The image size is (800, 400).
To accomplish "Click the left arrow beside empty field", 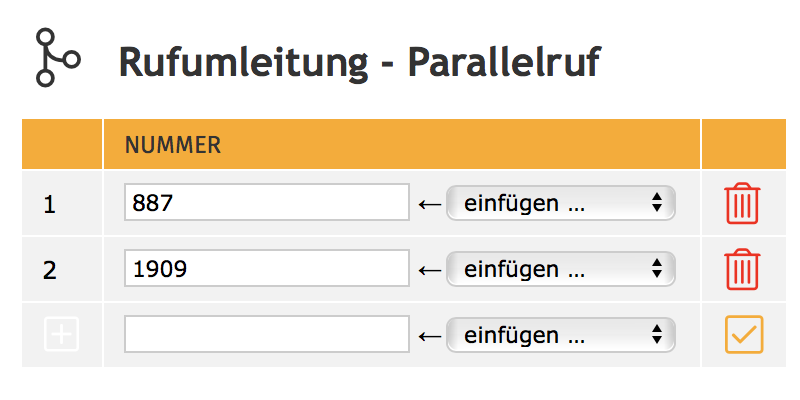I will click(x=429, y=335).
